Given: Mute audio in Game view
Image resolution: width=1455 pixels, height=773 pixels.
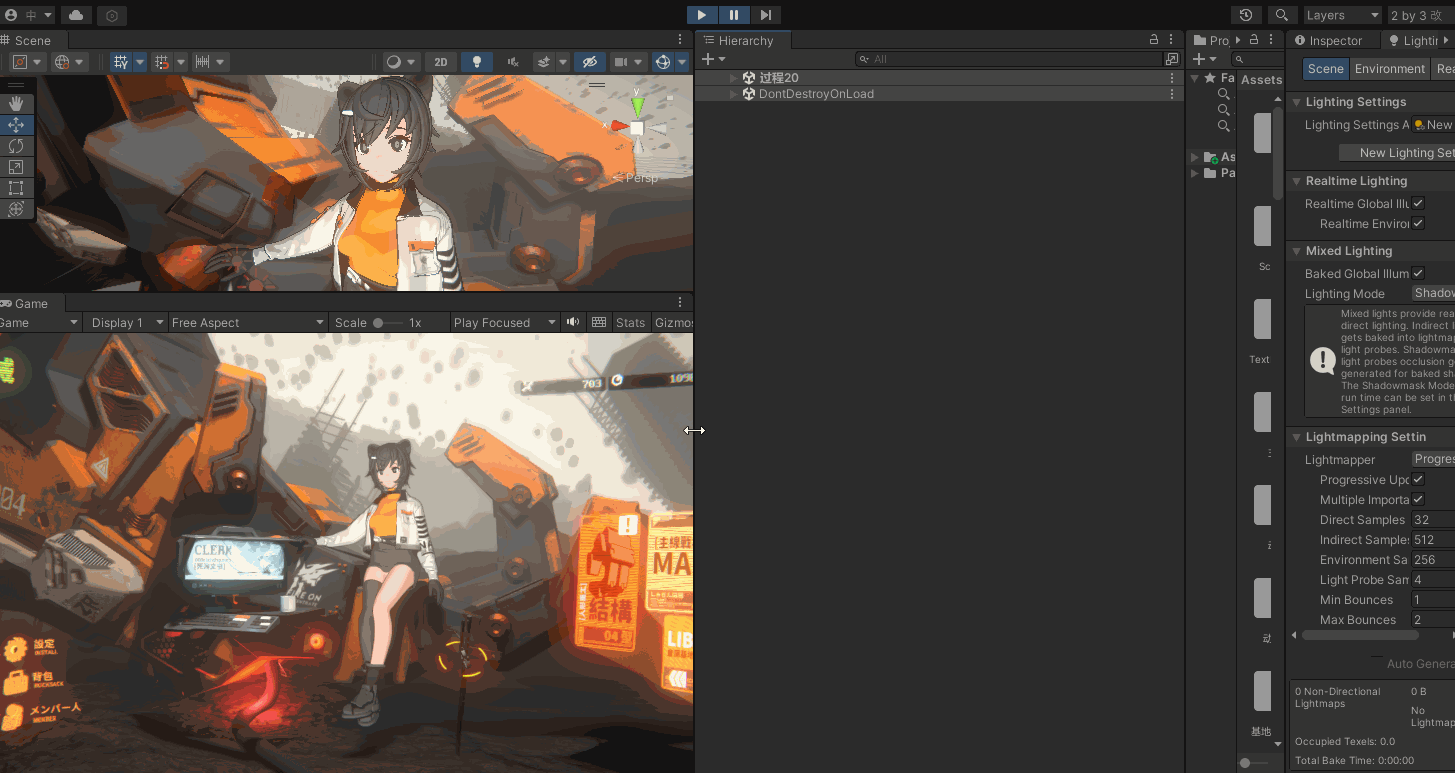Looking at the screenshot, I should (573, 322).
